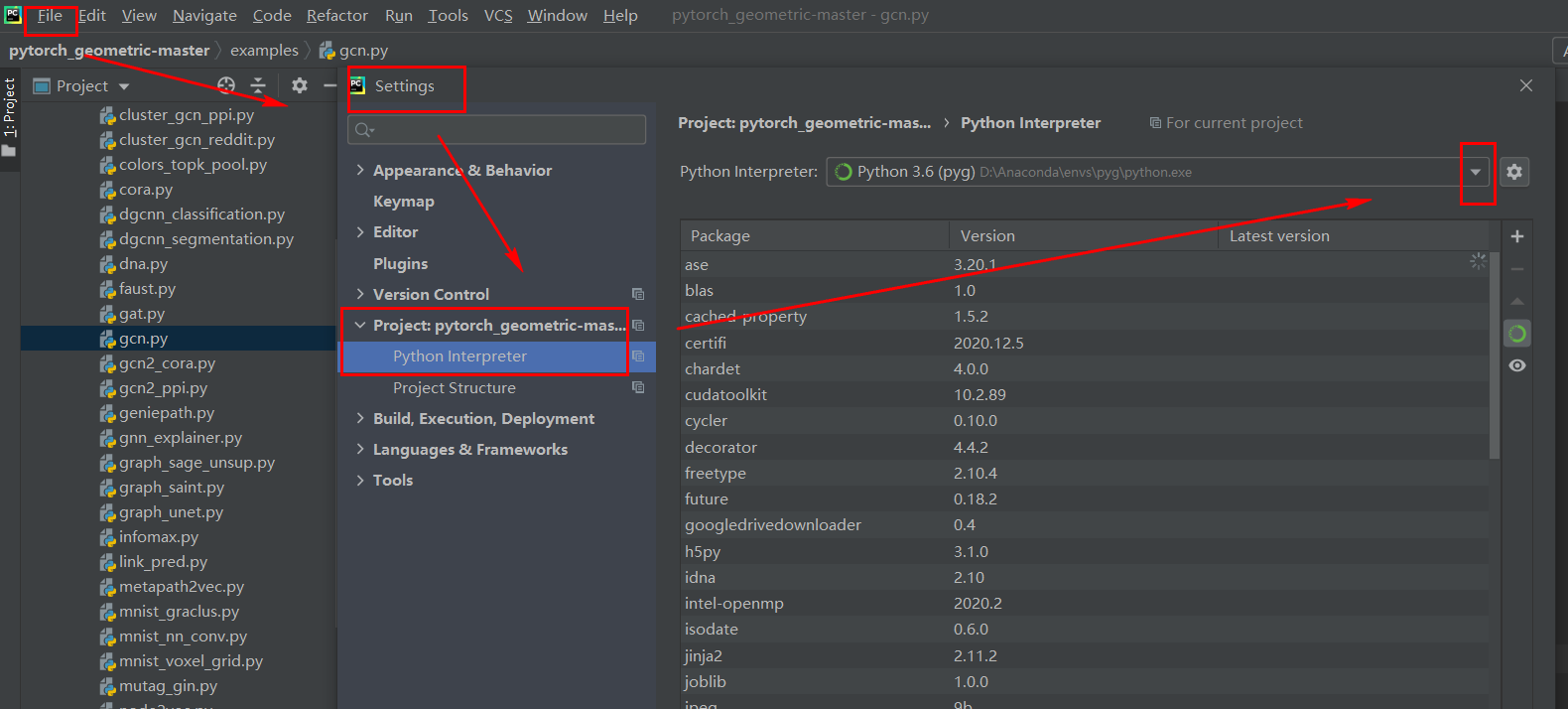The width and height of the screenshot is (1568, 709).
Task: Click the settings search field
Action: 496,130
